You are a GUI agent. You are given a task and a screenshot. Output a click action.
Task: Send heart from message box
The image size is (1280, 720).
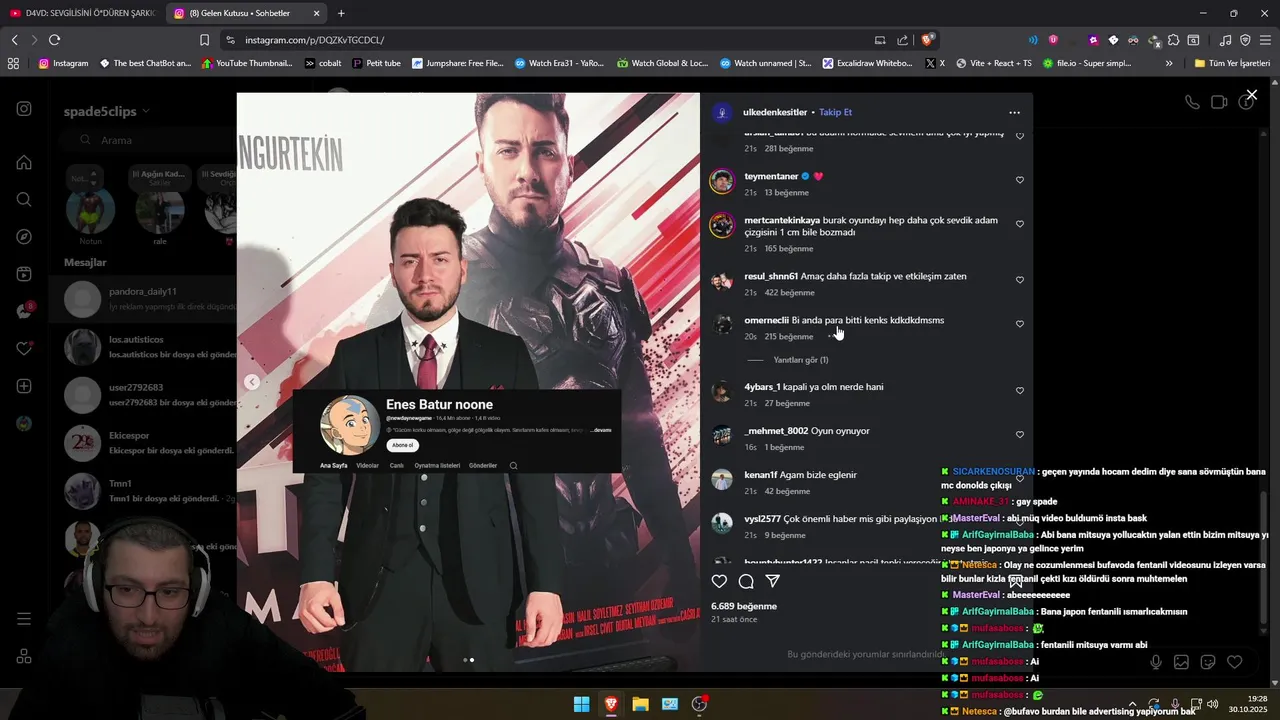pyautogui.click(x=1234, y=662)
